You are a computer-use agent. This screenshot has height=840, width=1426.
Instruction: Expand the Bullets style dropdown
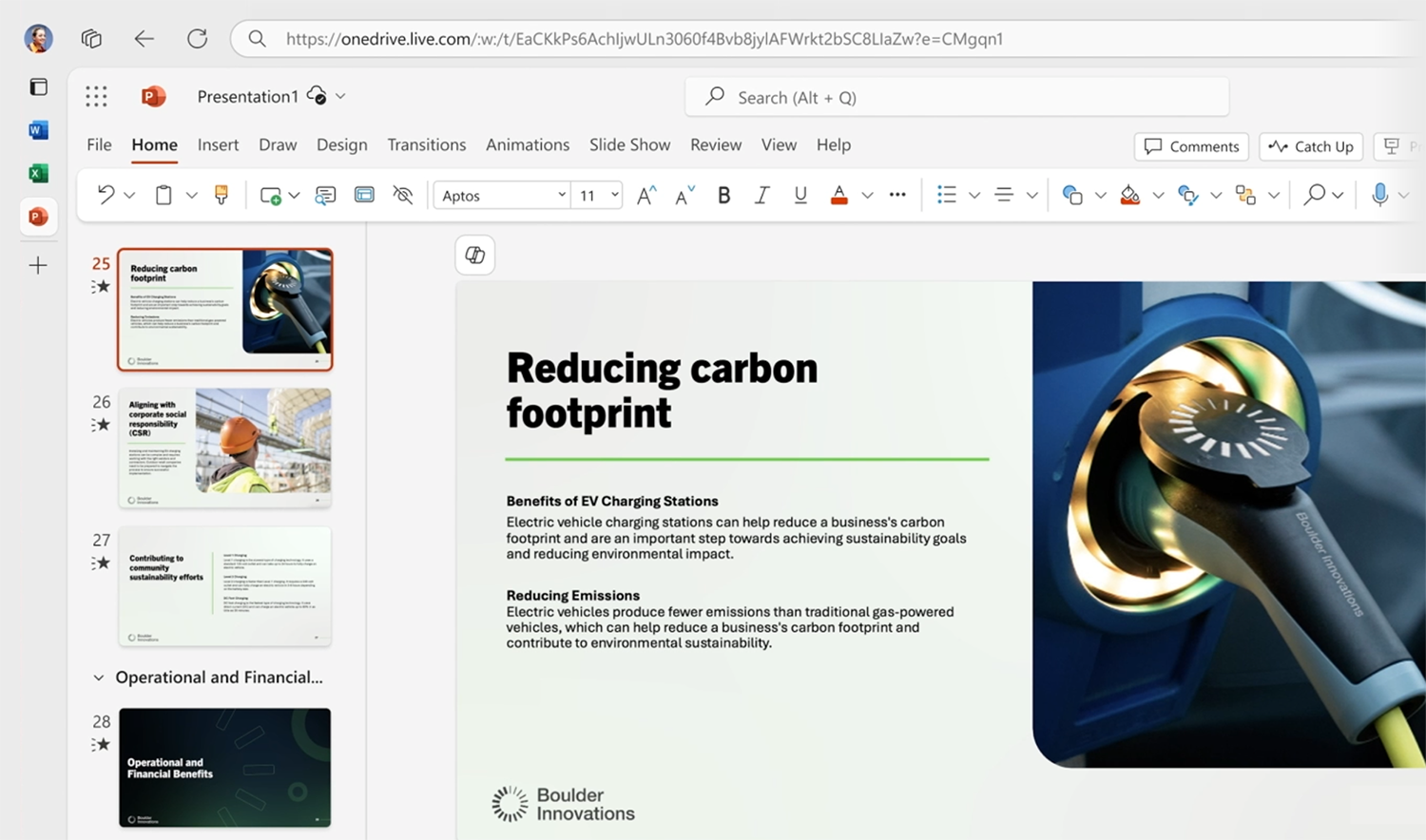(974, 196)
